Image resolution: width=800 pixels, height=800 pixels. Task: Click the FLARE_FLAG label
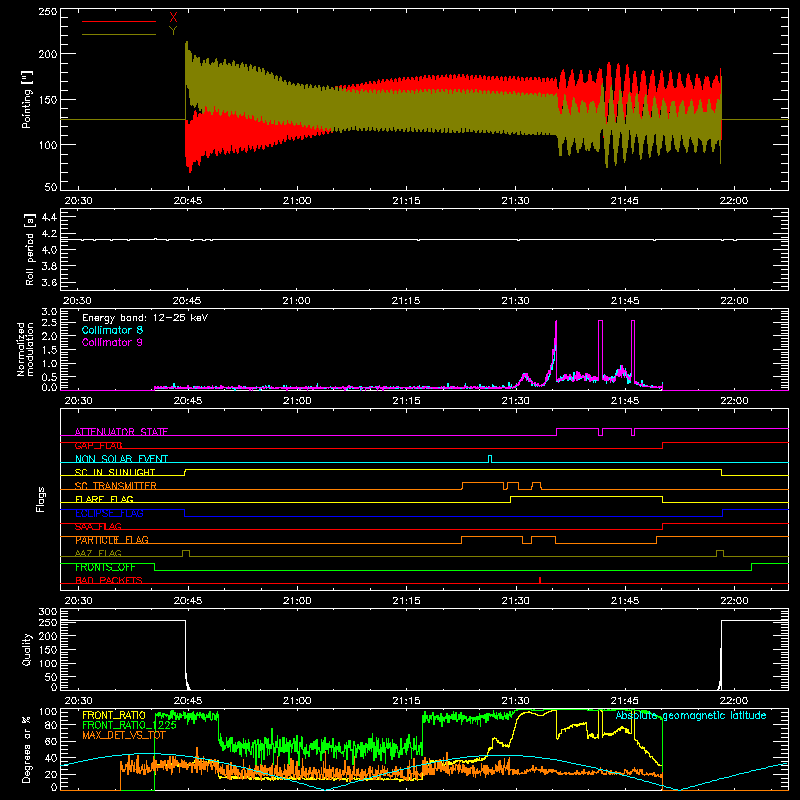104,499
